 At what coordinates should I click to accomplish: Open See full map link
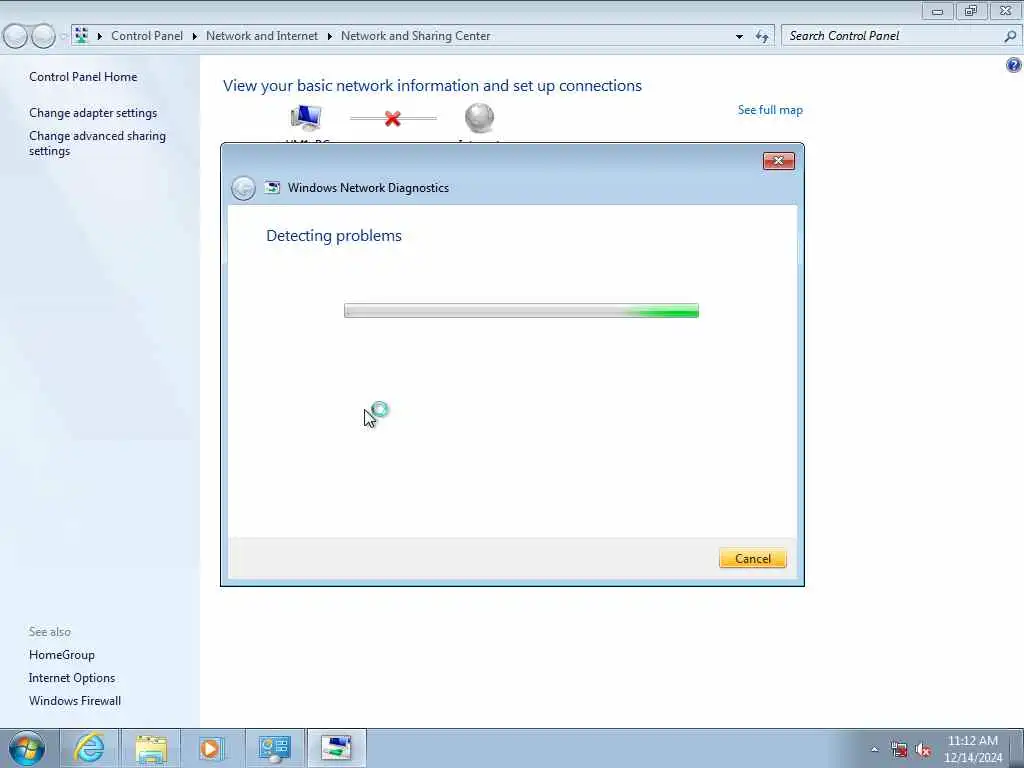point(770,110)
